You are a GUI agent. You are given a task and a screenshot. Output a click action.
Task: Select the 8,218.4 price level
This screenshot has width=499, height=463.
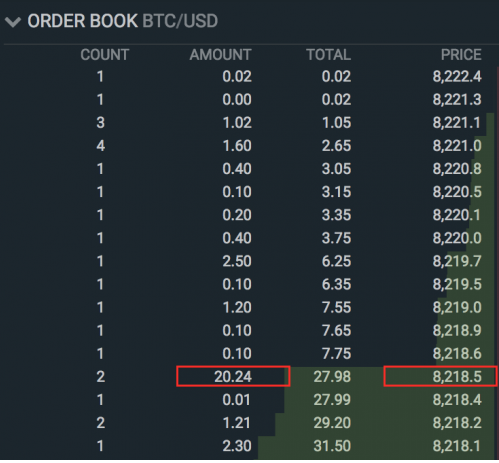click(x=457, y=400)
